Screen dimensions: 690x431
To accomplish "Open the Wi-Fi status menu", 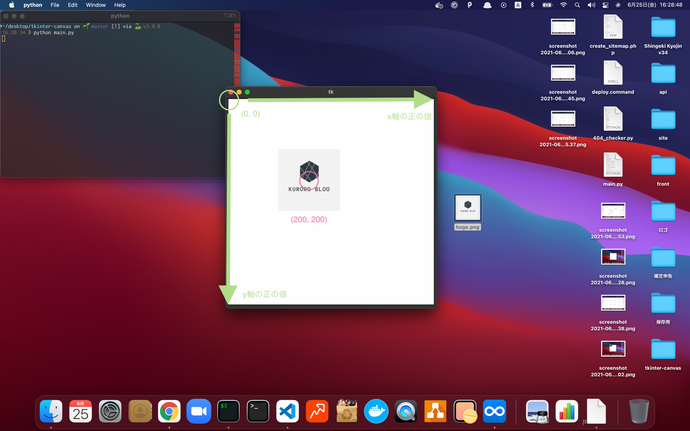I will [563, 5].
